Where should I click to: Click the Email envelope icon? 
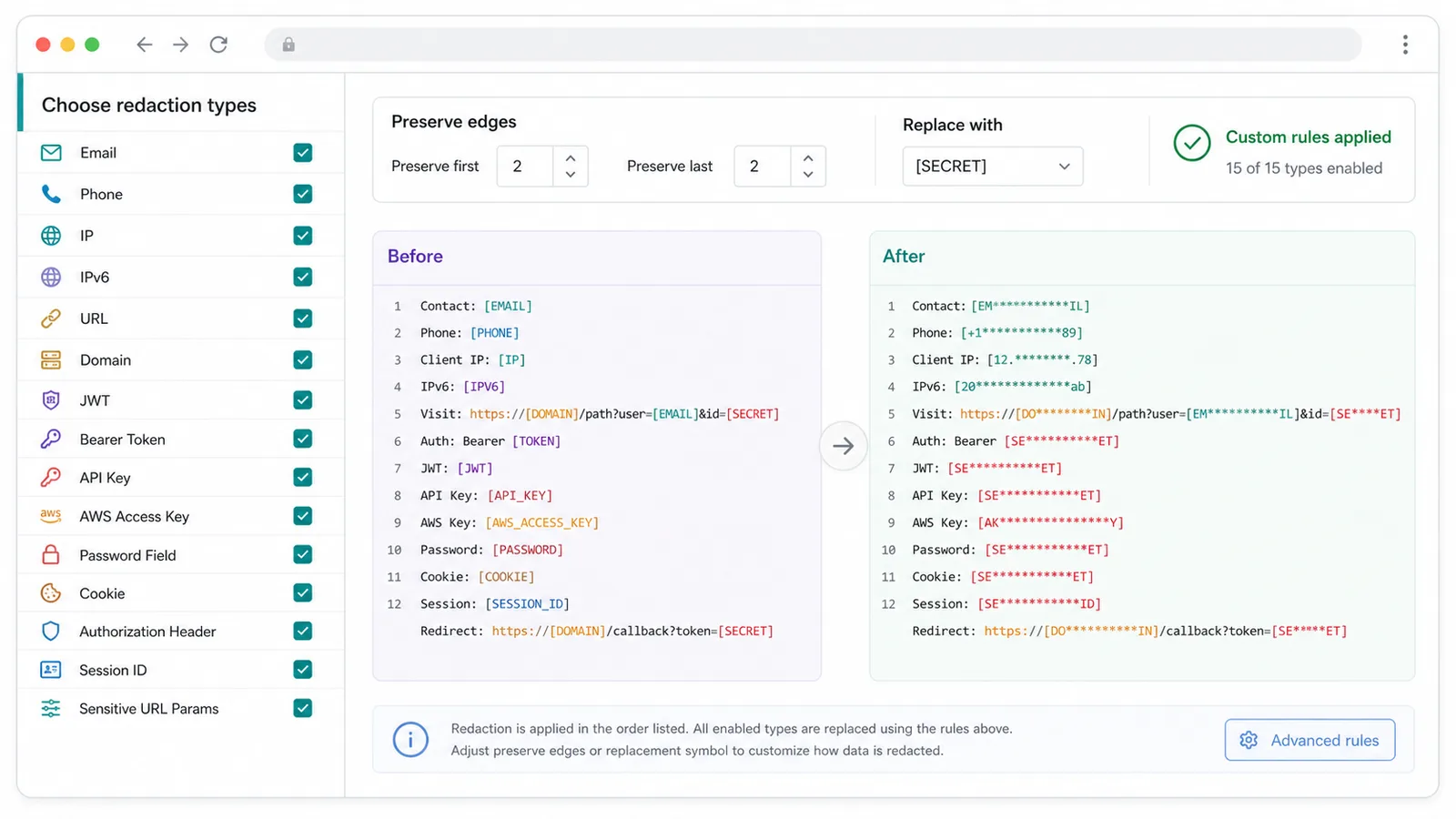pyautogui.click(x=51, y=153)
